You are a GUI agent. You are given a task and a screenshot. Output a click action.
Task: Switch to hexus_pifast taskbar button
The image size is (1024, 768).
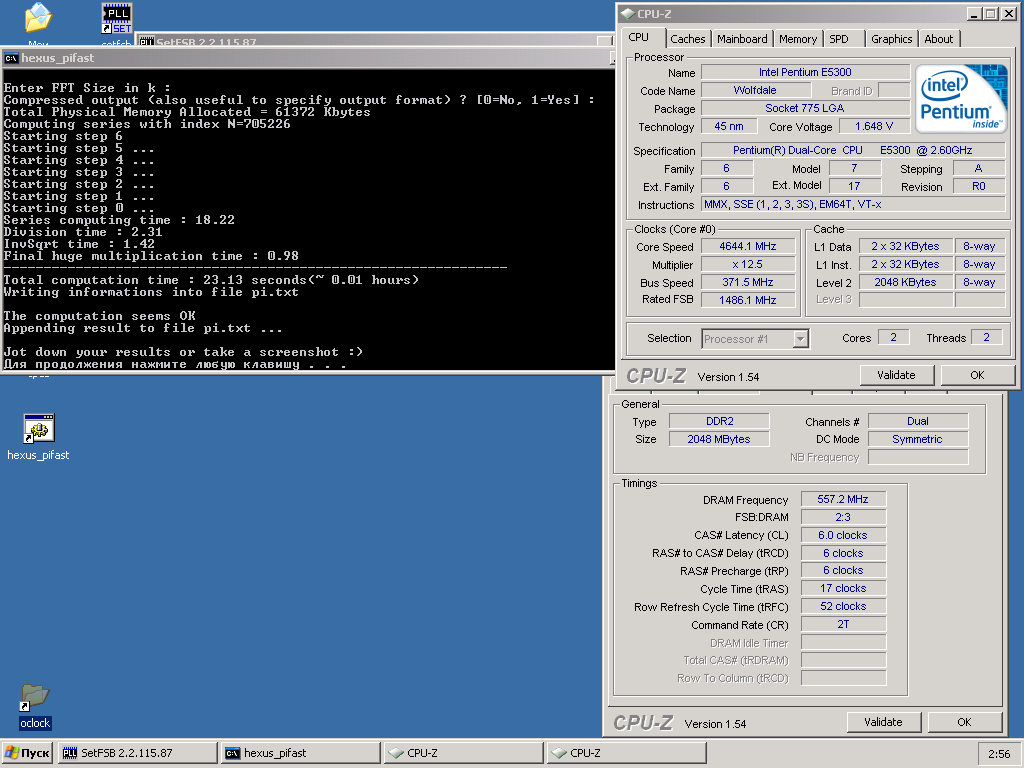point(300,753)
